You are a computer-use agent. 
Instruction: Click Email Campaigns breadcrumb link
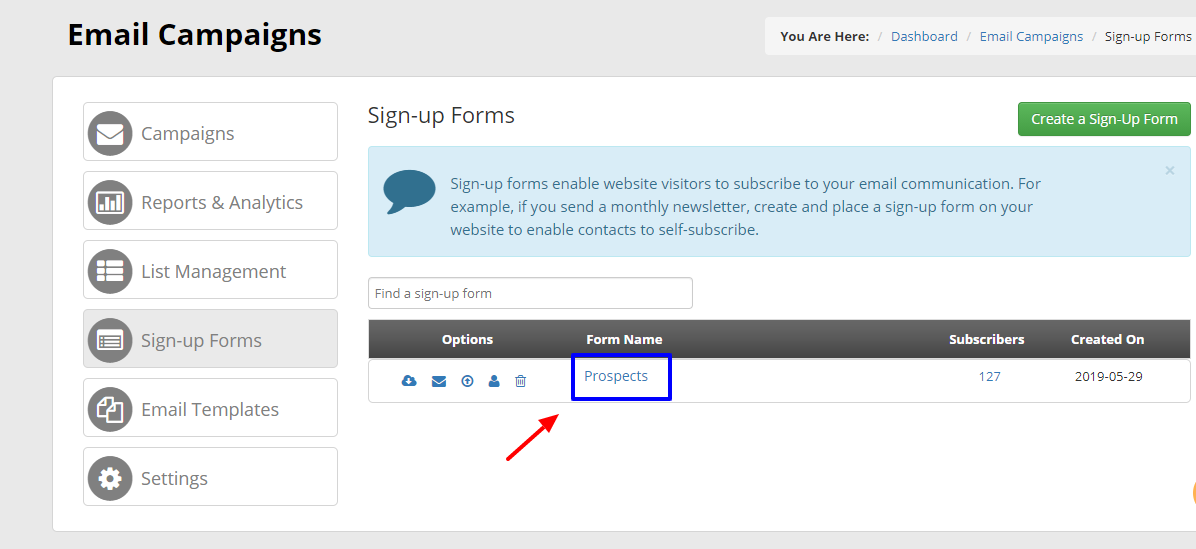click(1031, 37)
